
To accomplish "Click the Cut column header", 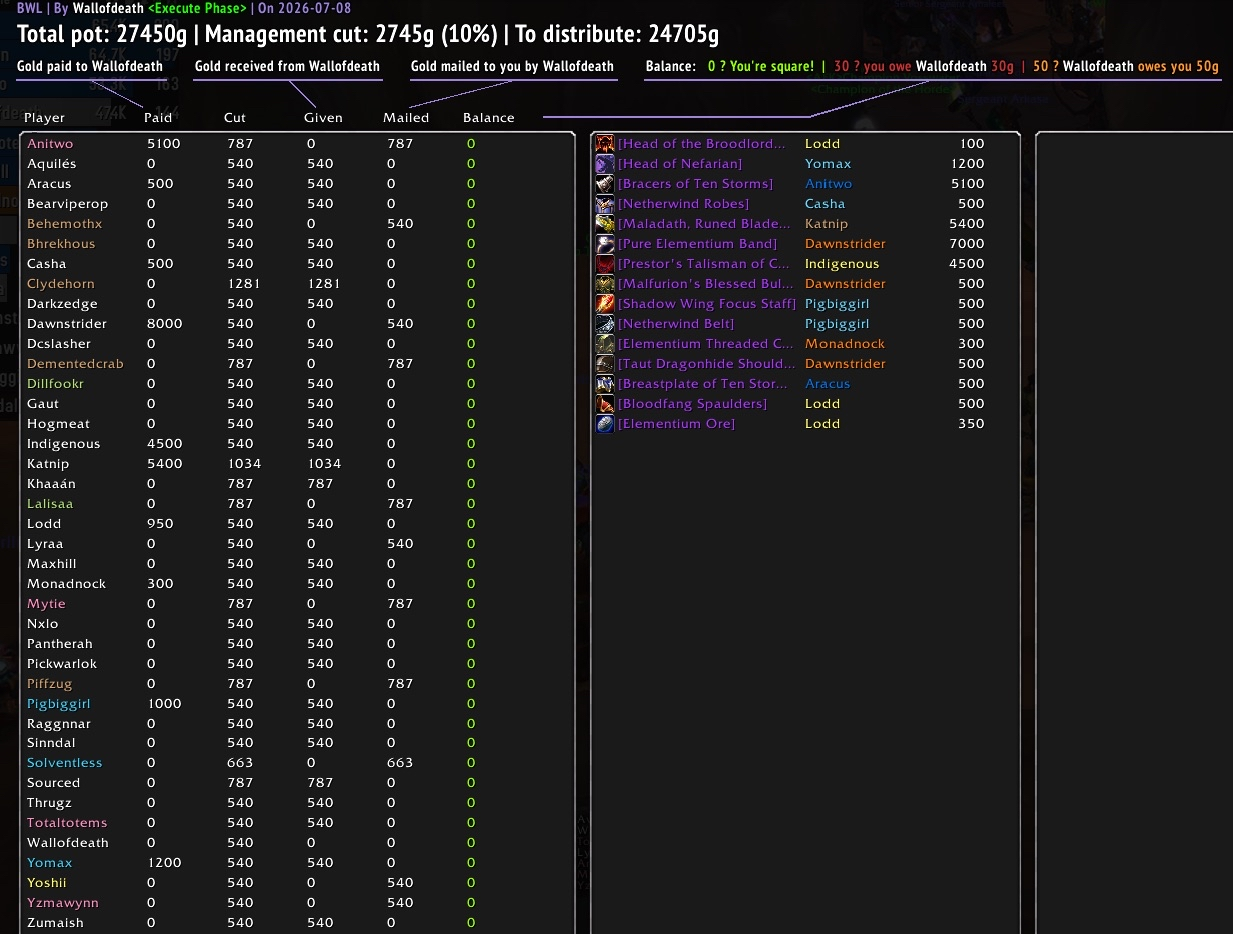I will pyautogui.click(x=235, y=118).
